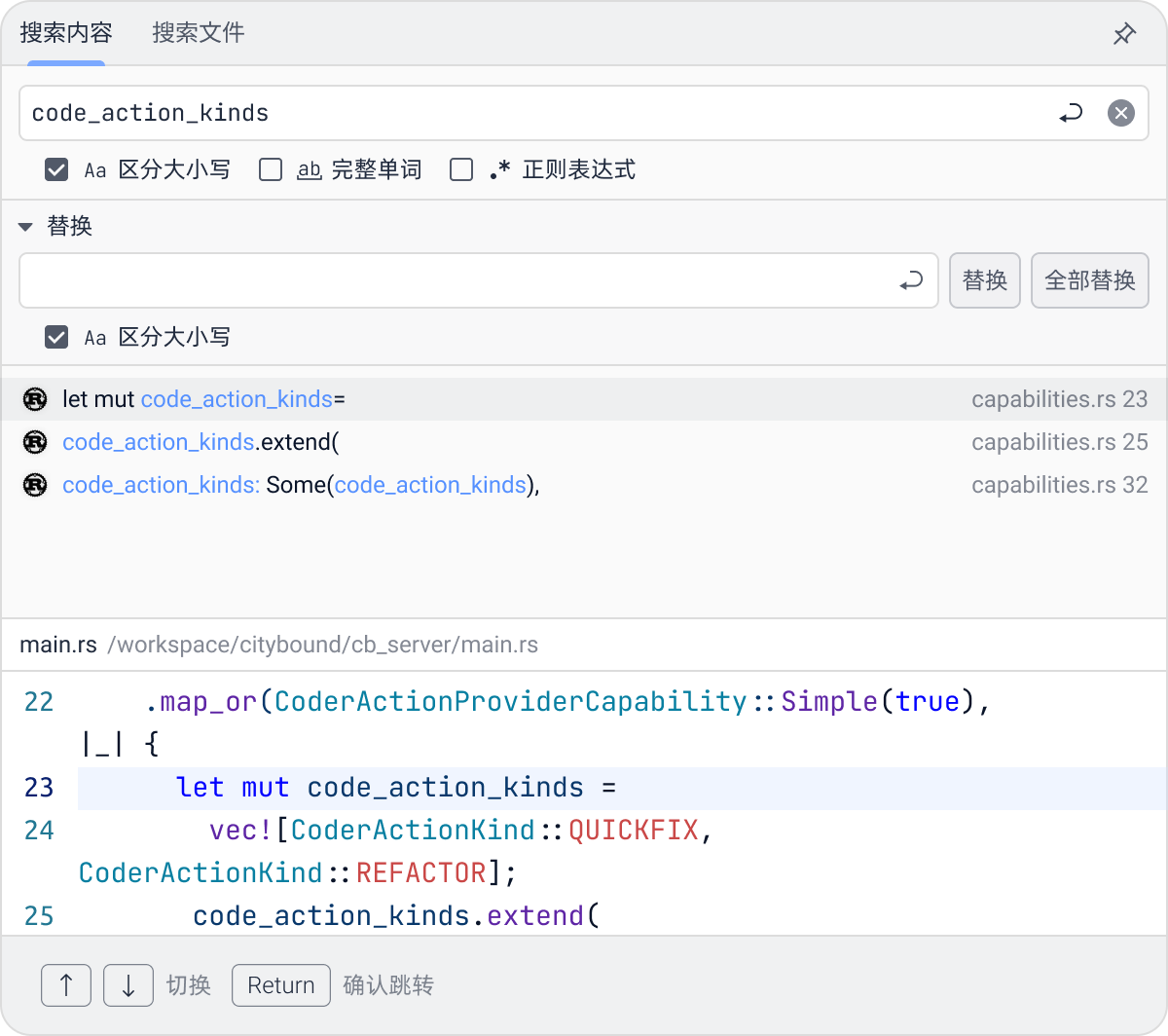The width and height of the screenshot is (1168, 1036).
Task: Click preview line number 22
Action: coord(39,702)
